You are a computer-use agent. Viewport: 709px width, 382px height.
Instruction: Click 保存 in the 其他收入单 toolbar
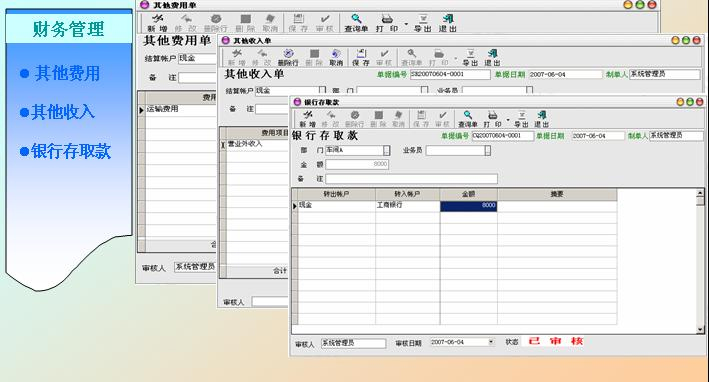[361, 58]
